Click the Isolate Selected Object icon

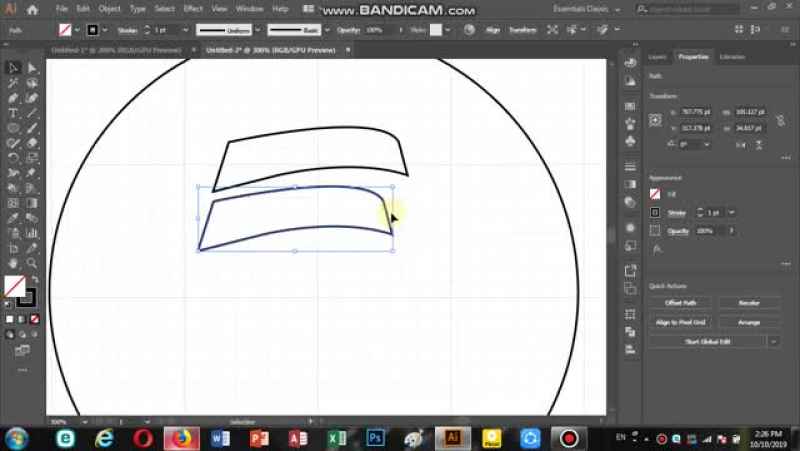pos(553,30)
